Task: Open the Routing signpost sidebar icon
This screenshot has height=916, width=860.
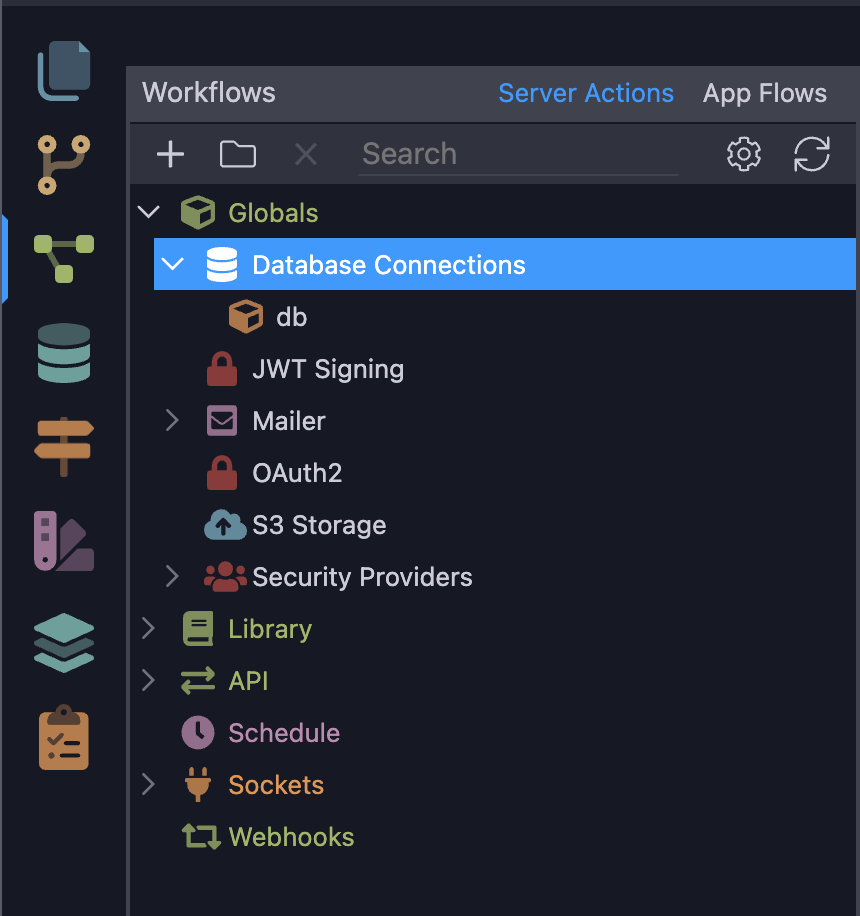Action: pyautogui.click(x=64, y=447)
